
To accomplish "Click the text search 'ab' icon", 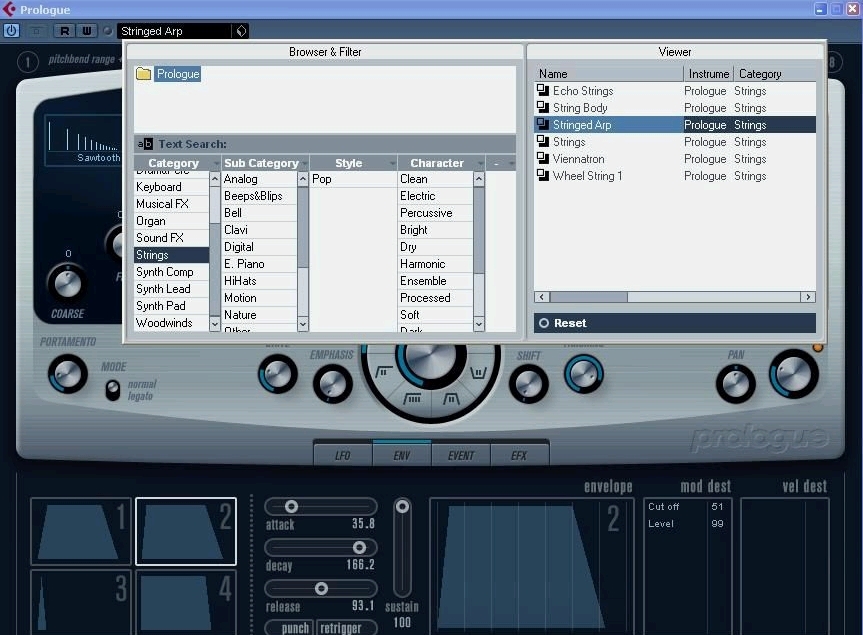I will tap(145, 144).
